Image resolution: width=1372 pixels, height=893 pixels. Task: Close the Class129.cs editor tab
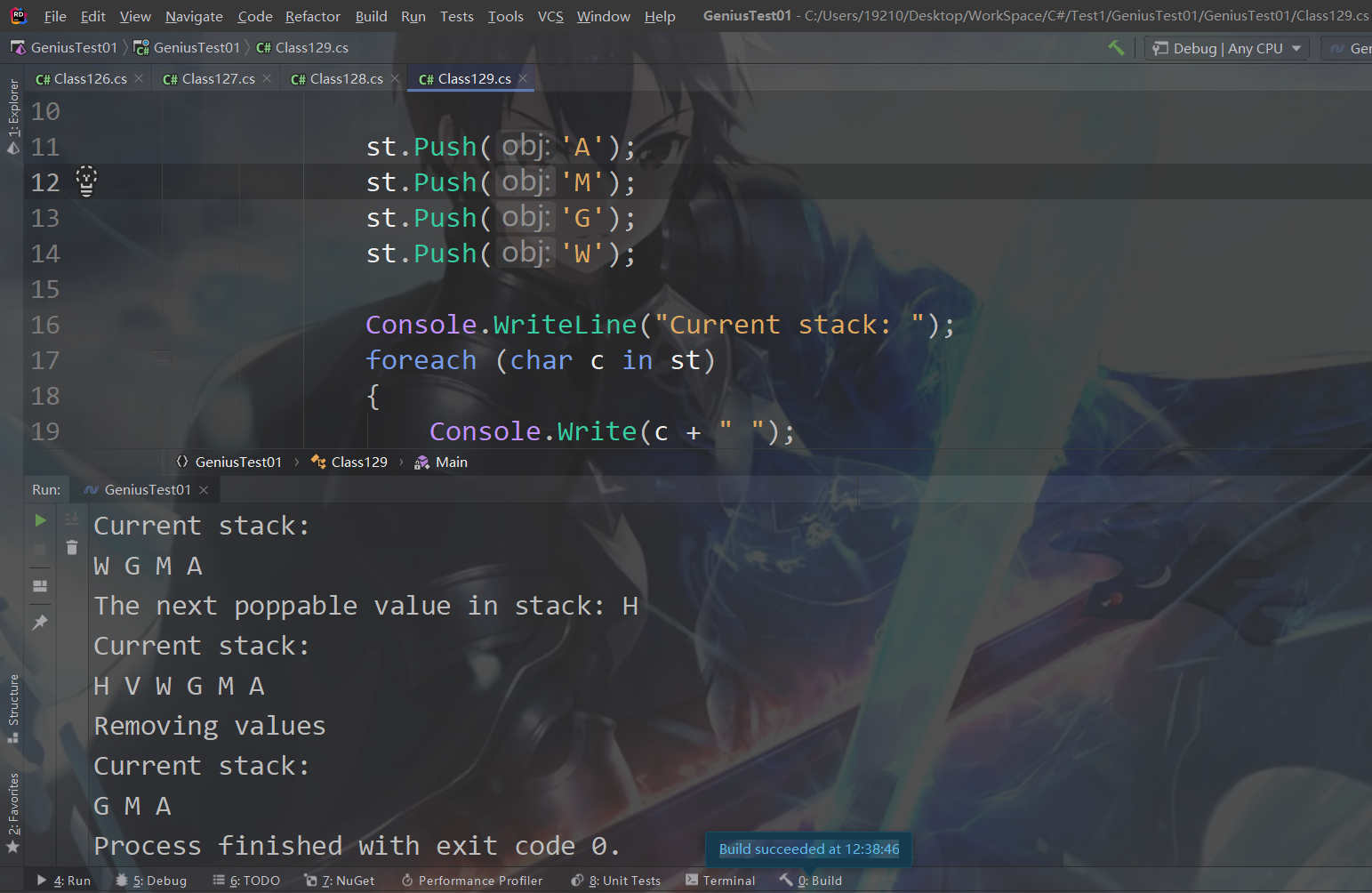[523, 78]
